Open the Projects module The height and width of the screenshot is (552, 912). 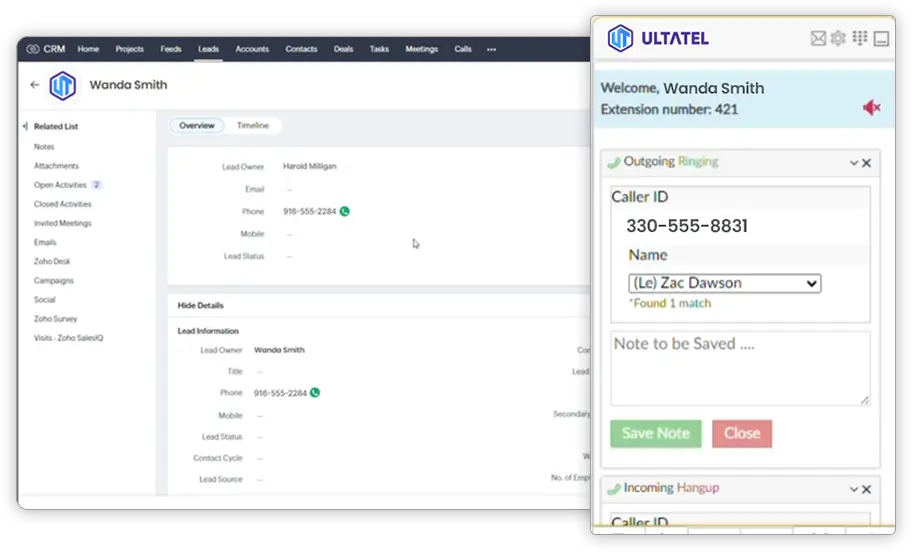point(130,49)
